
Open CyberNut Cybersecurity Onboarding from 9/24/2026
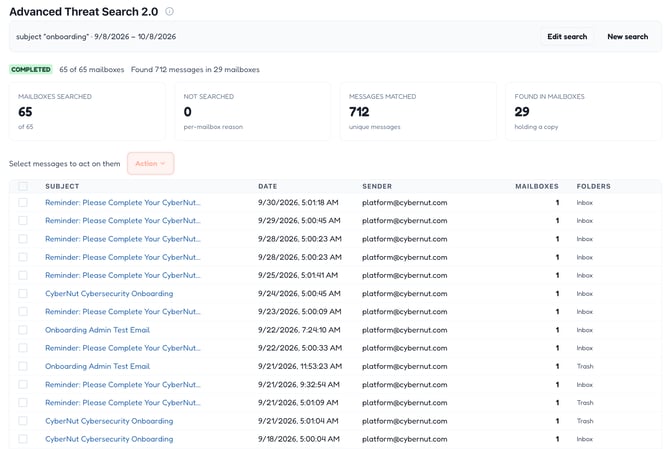click(109, 293)
